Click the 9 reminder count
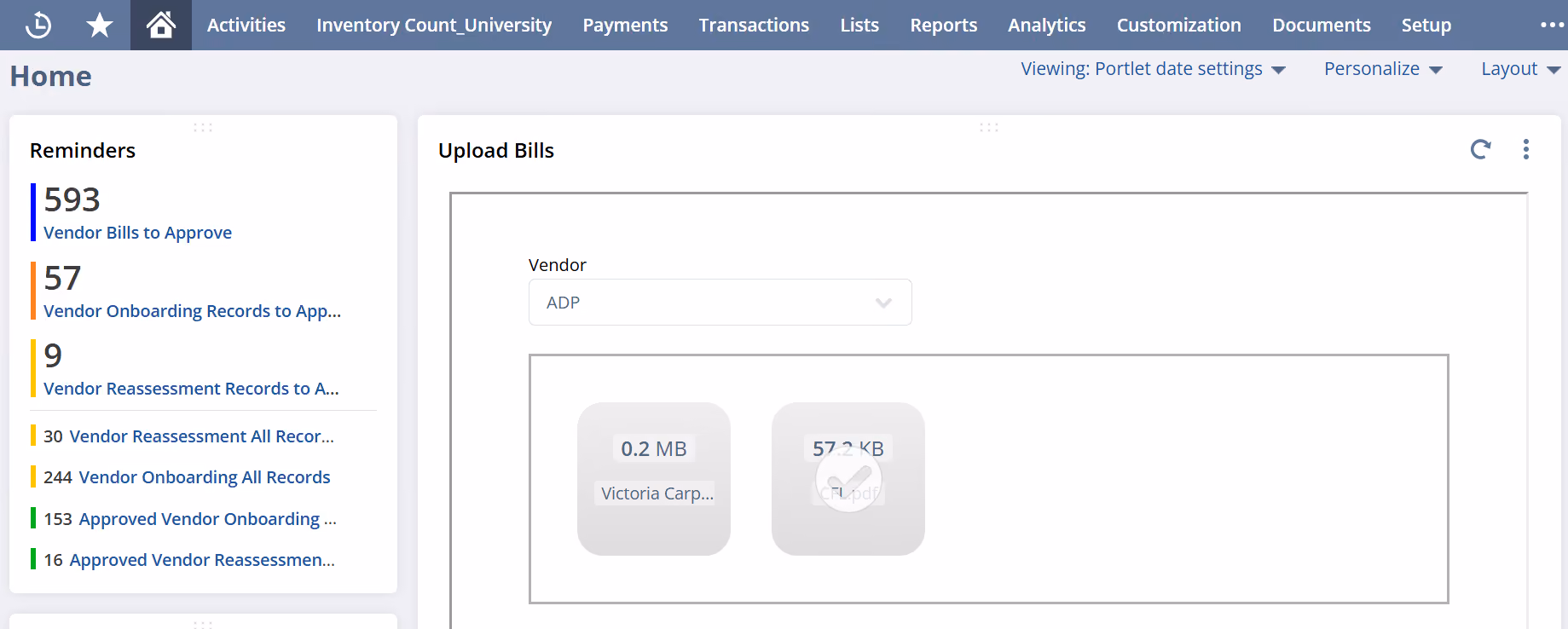Image resolution: width=1568 pixels, height=629 pixels. (53, 355)
